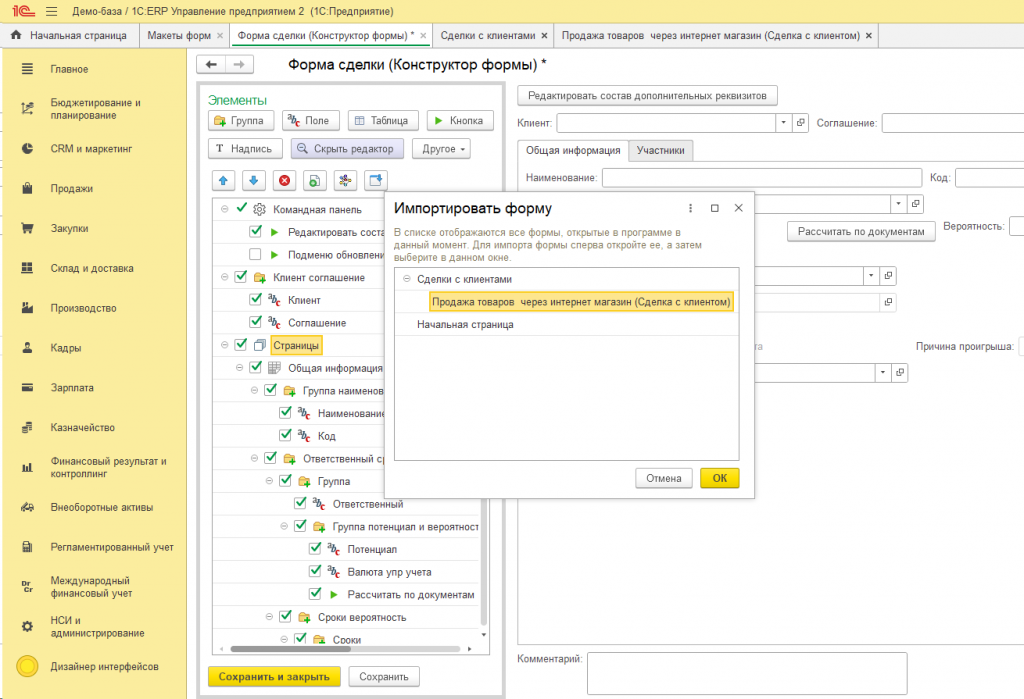Screen dimensions: 1024x699
Task: Enable Подменю обновления checkbox
Action: [255, 254]
